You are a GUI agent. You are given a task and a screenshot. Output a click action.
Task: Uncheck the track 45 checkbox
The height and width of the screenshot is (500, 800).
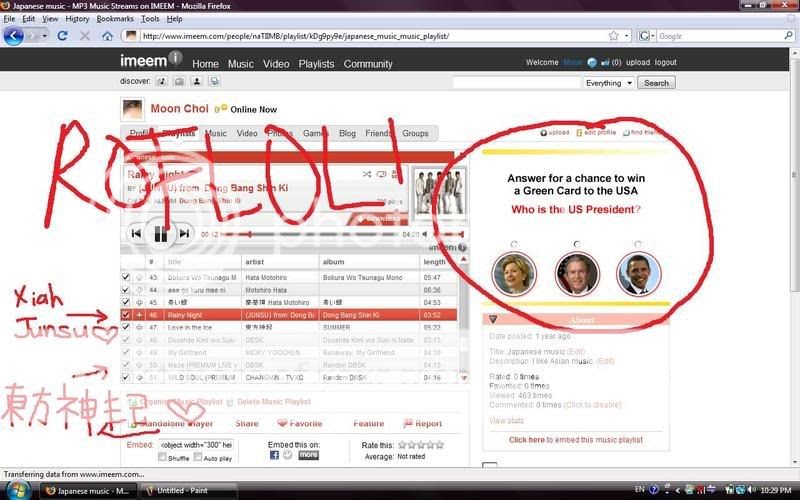pyautogui.click(x=126, y=303)
